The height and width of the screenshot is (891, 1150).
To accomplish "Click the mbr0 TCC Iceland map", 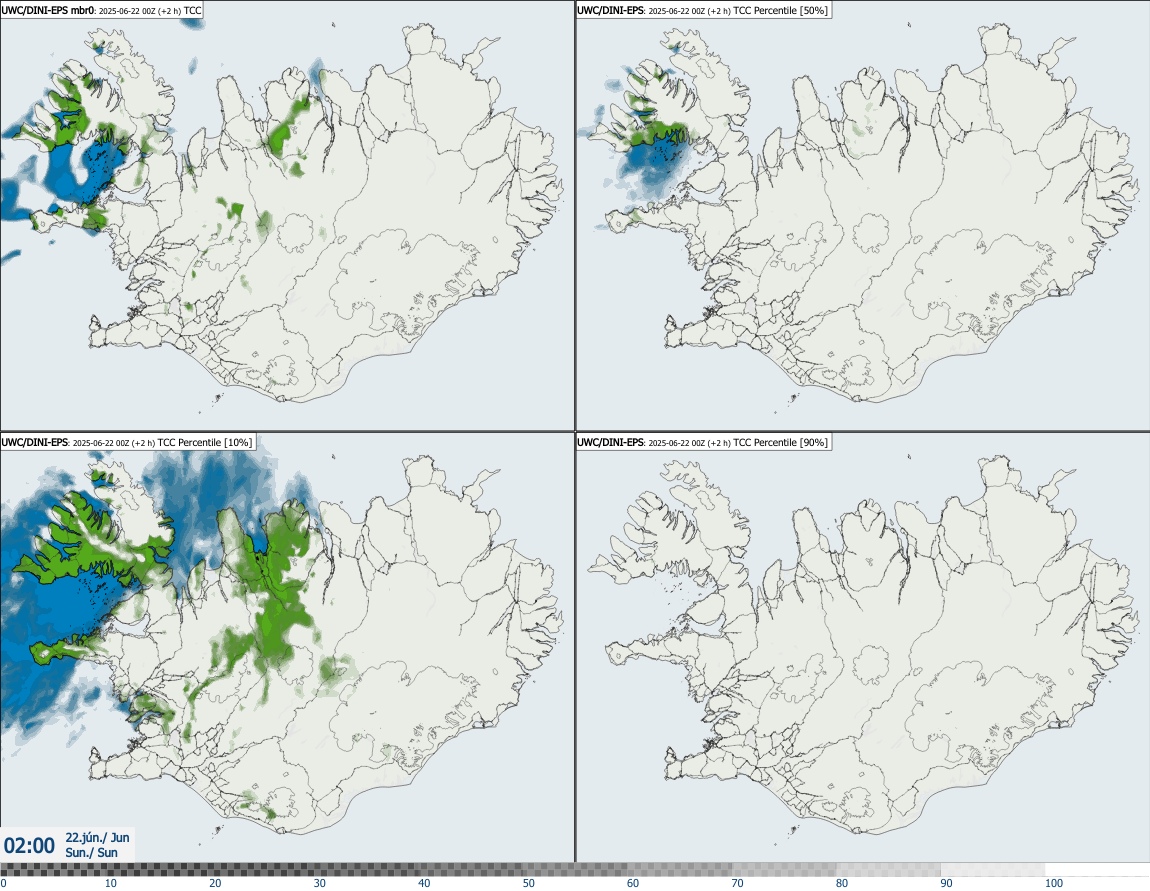I will [x=287, y=216].
